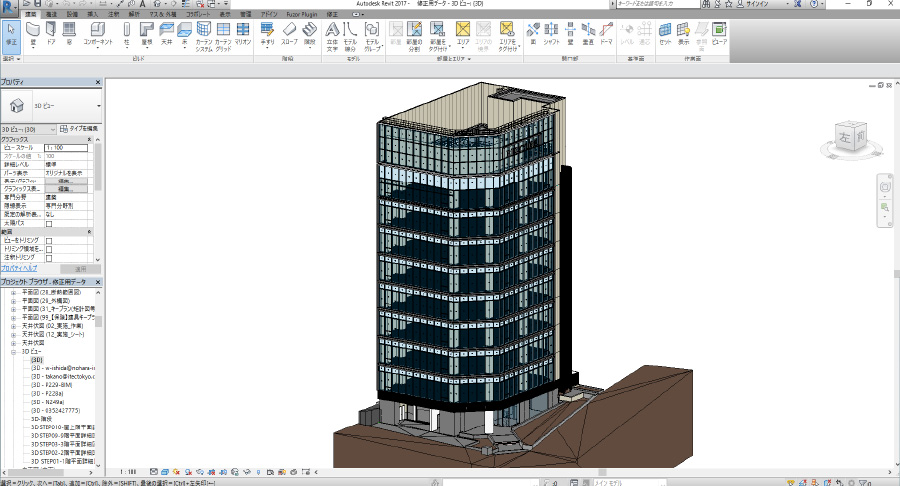Click the view scale 1:100 status control
This screenshot has height=486, width=900.
(129, 472)
